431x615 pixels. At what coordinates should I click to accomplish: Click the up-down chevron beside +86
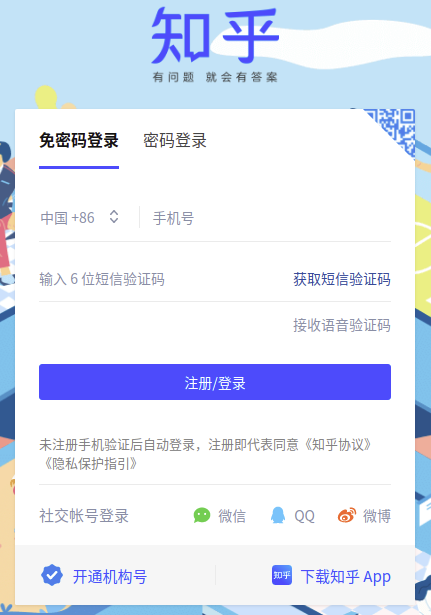pyautogui.click(x=114, y=217)
